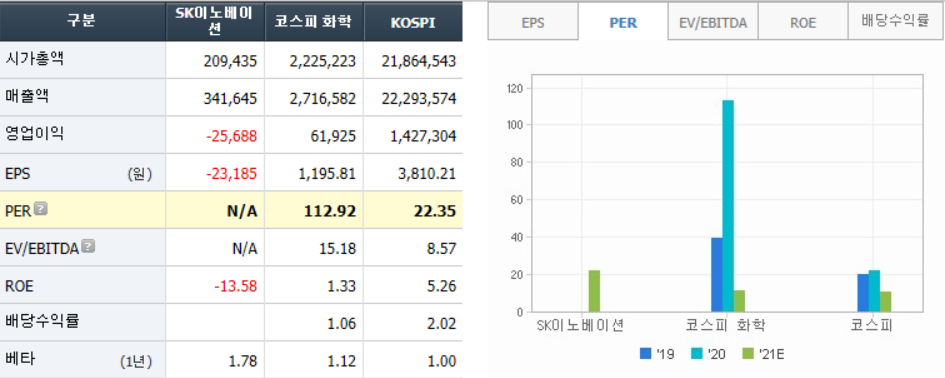Click the 1,195.81 EPS value

click(x=327, y=174)
